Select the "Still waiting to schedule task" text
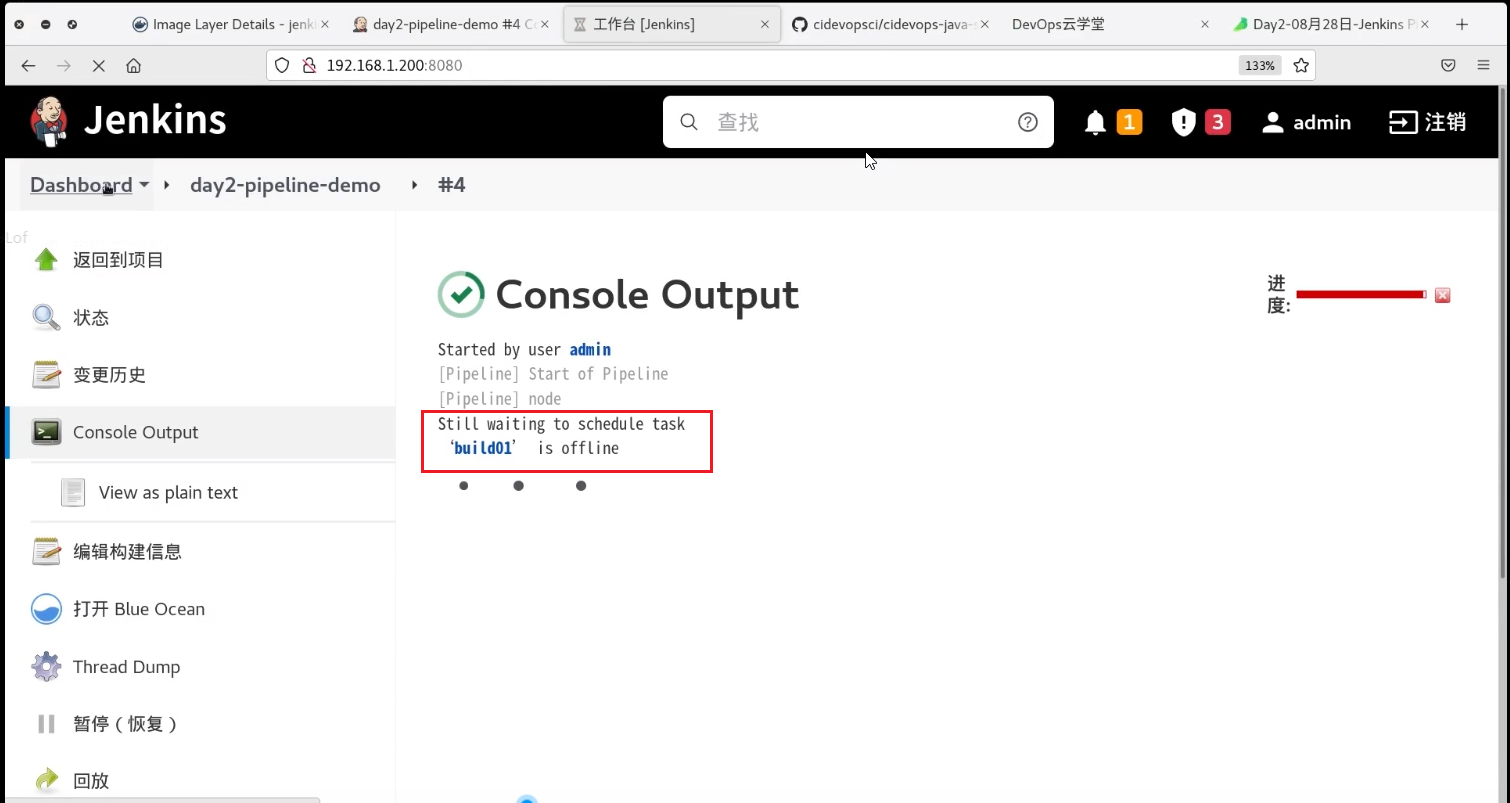 pyautogui.click(x=561, y=424)
